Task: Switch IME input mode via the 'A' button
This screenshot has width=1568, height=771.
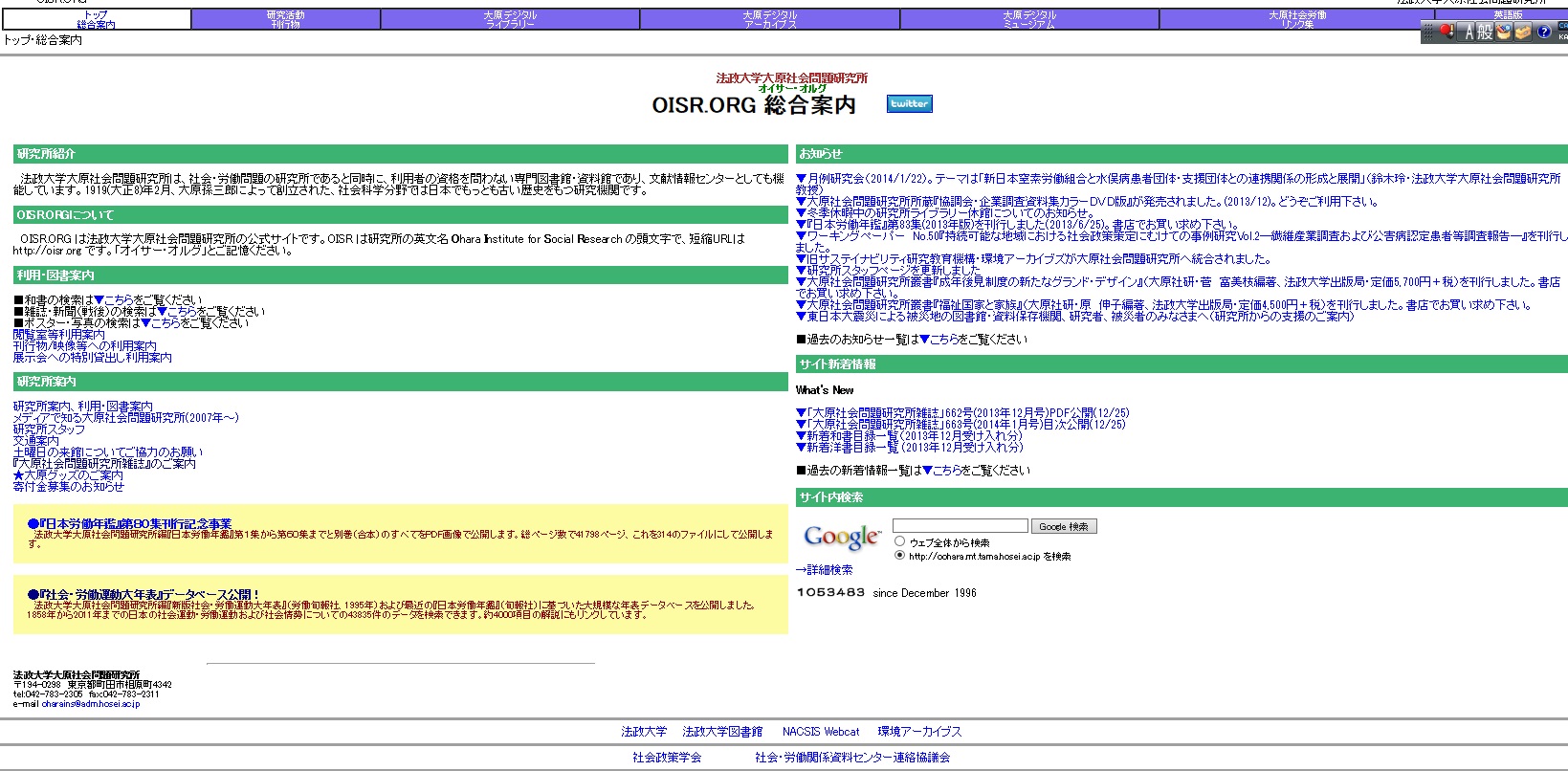Action: click(1466, 32)
